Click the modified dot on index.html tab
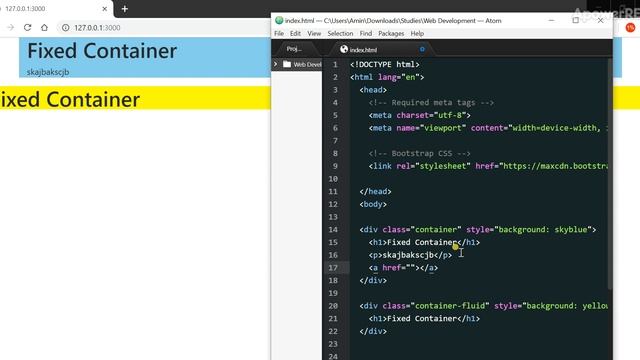Image resolution: width=640 pixels, height=360 pixels. (422, 49)
